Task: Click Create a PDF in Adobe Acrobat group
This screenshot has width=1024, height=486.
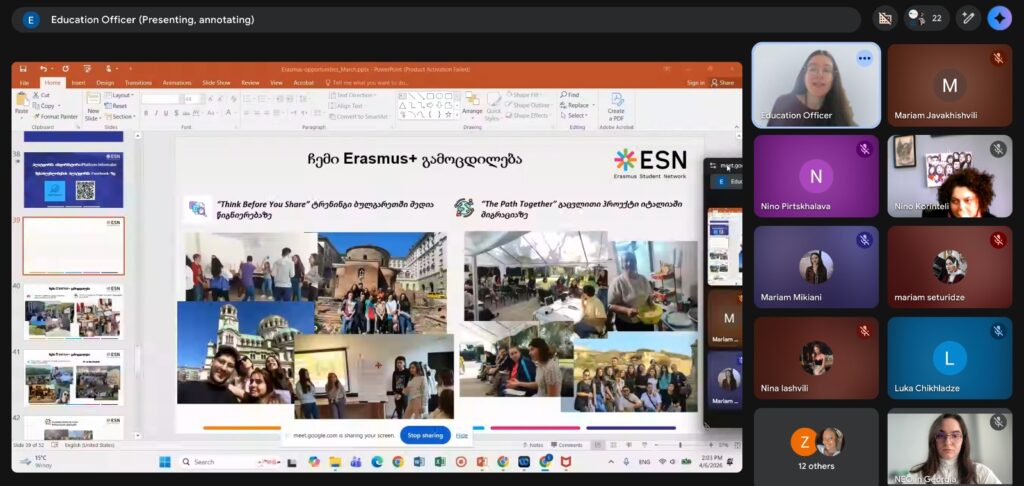Action: pyautogui.click(x=616, y=105)
